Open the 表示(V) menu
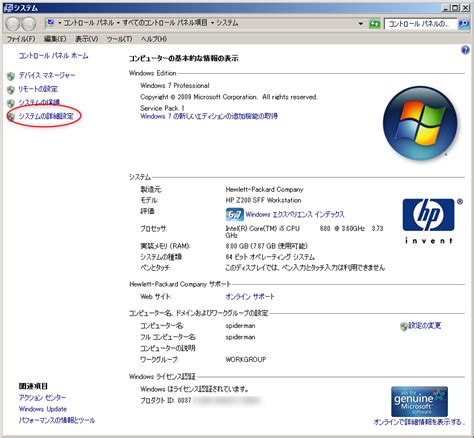 pyautogui.click(x=87, y=39)
